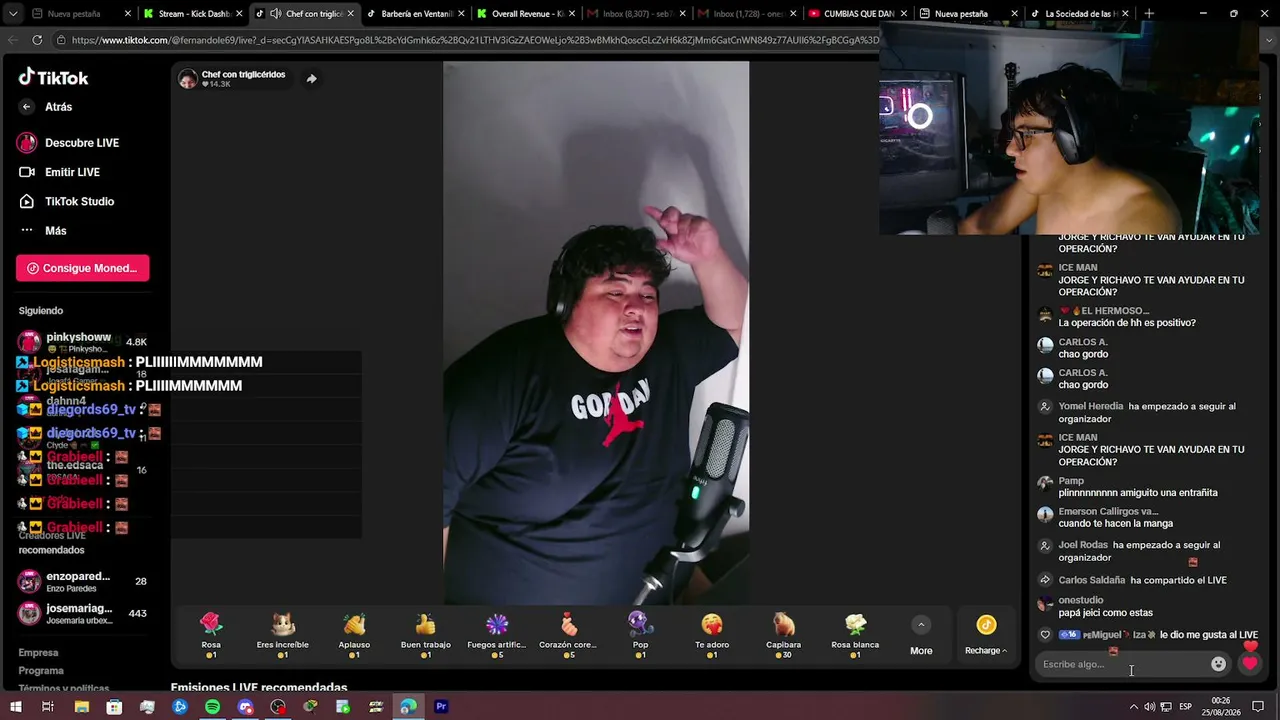
Task: Open Yomel Heredia profile in chat
Action: pyautogui.click(x=1091, y=407)
